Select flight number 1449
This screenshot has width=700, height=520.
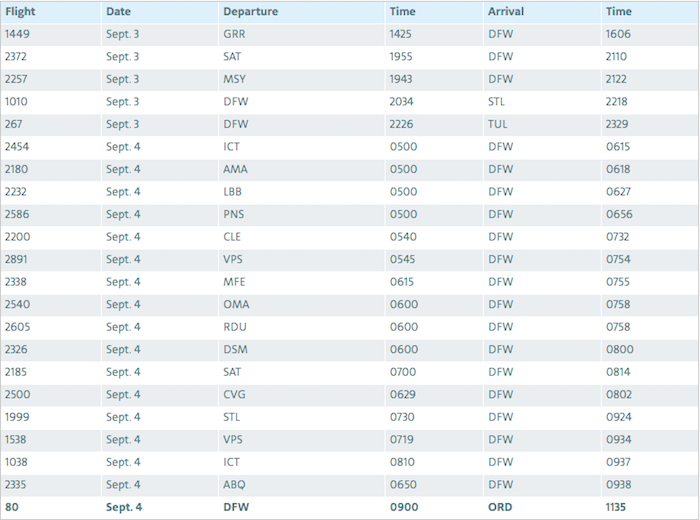pyautogui.click(x=17, y=34)
